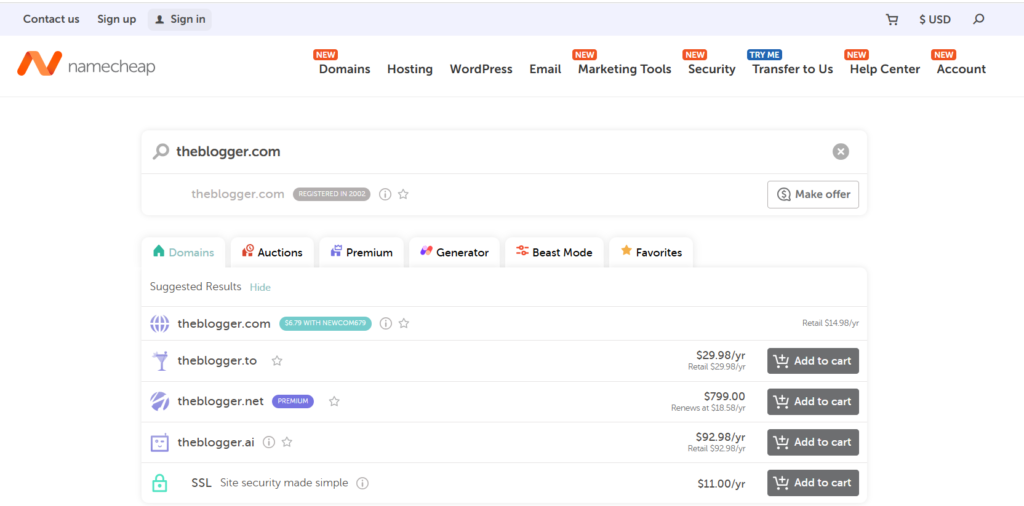Open the Email menu

pos(545,69)
